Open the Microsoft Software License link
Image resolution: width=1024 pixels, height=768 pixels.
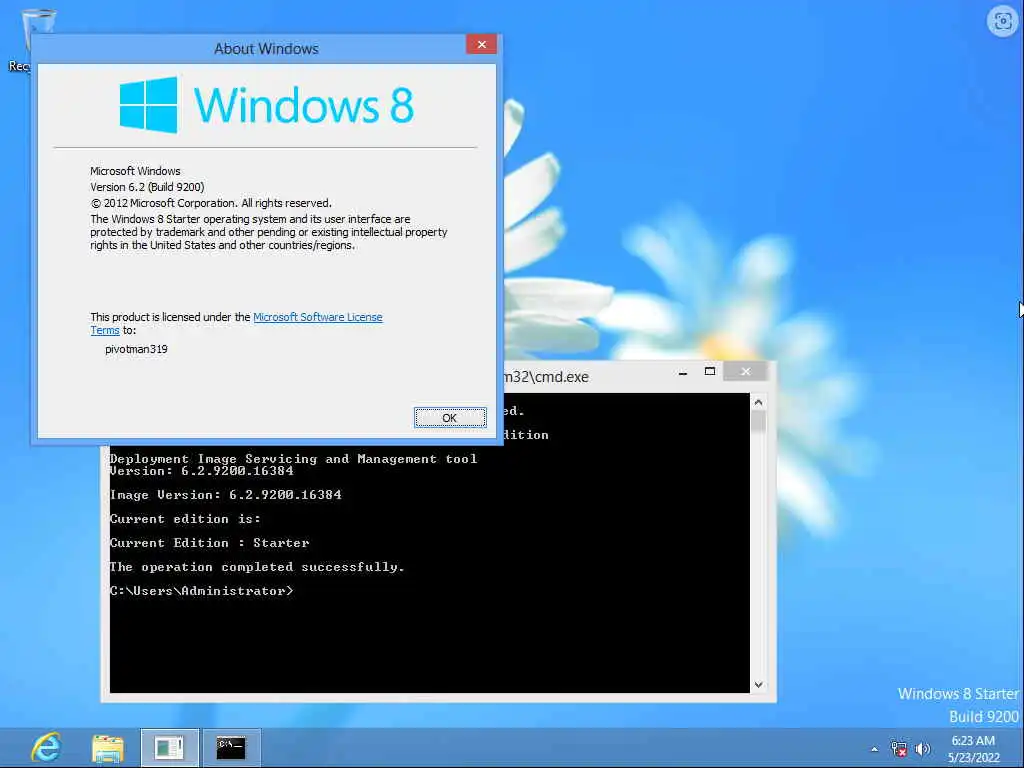point(317,317)
